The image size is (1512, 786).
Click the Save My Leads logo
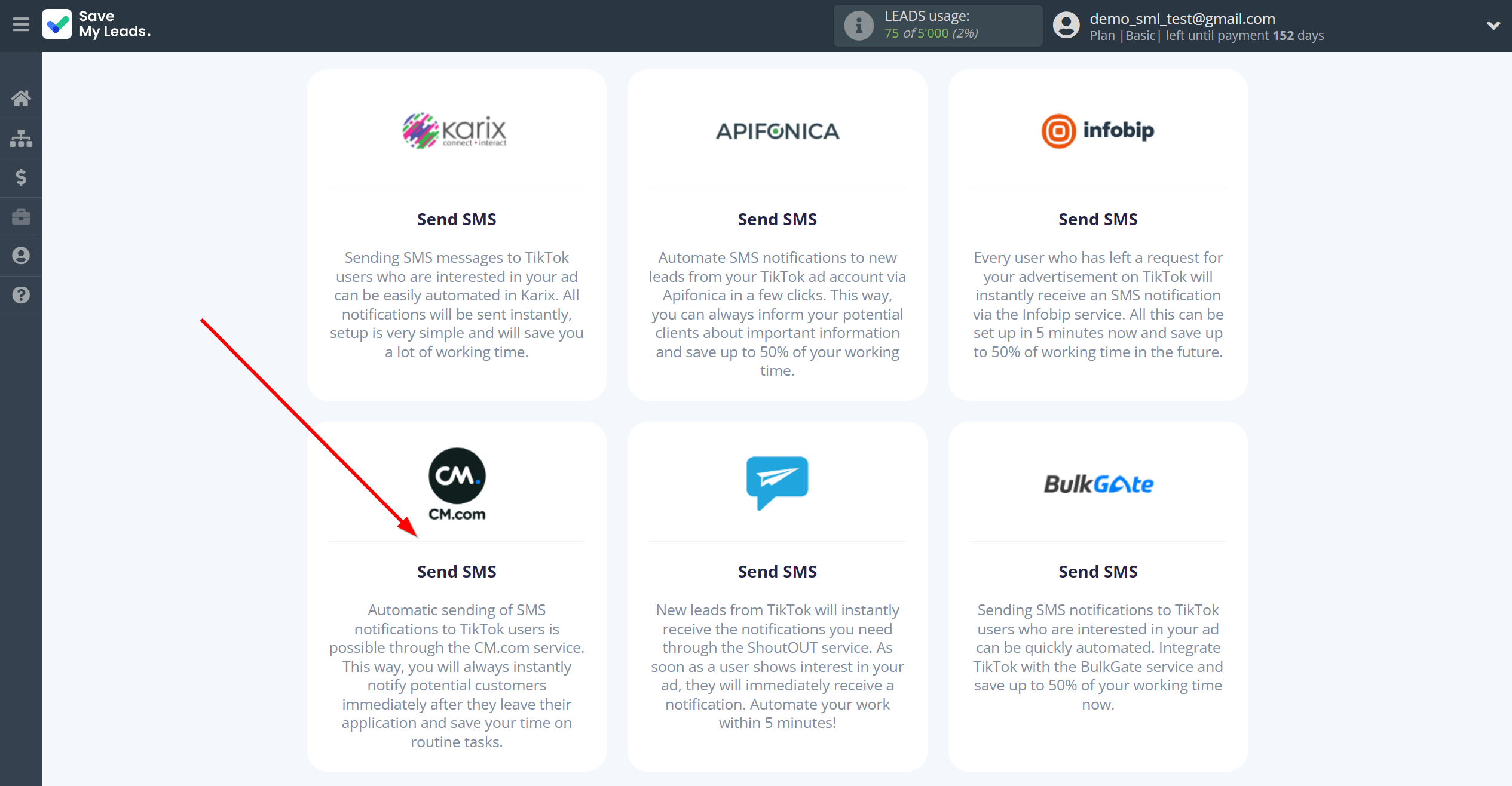point(96,24)
